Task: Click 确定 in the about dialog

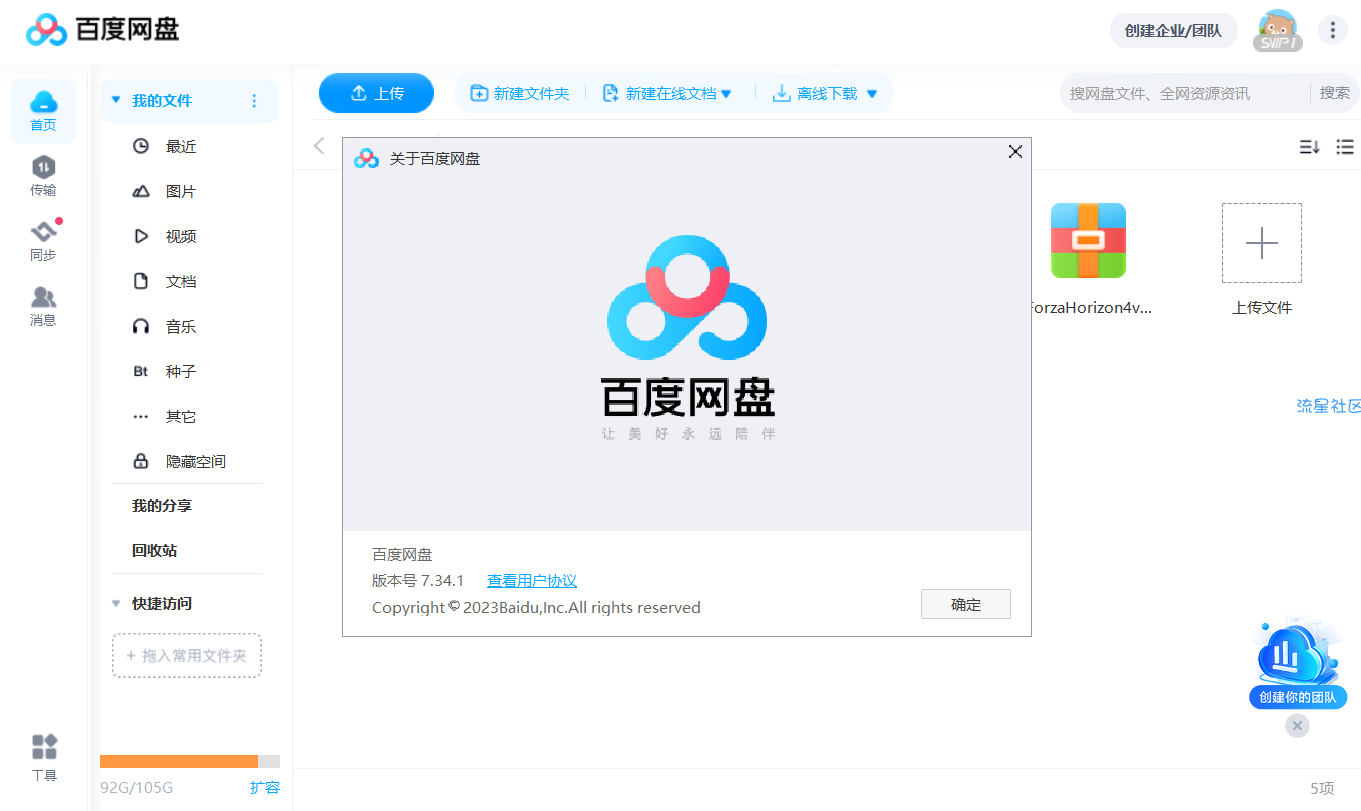Action: point(965,605)
